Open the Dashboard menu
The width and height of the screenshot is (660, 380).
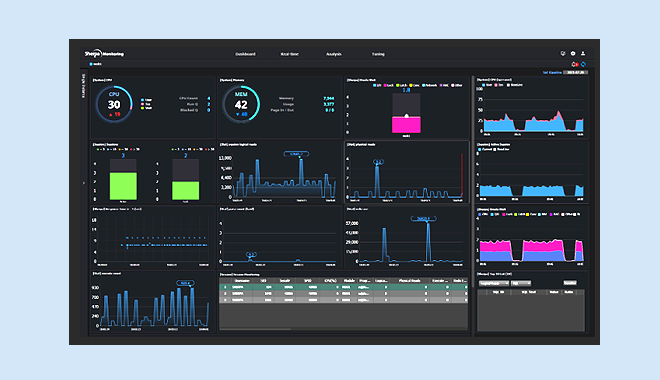click(x=245, y=54)
